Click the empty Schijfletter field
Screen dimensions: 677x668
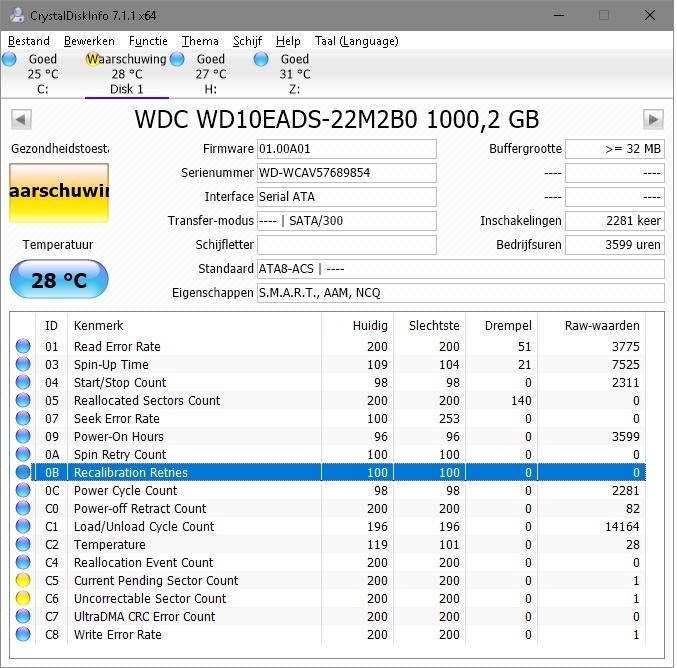[347, 245]
